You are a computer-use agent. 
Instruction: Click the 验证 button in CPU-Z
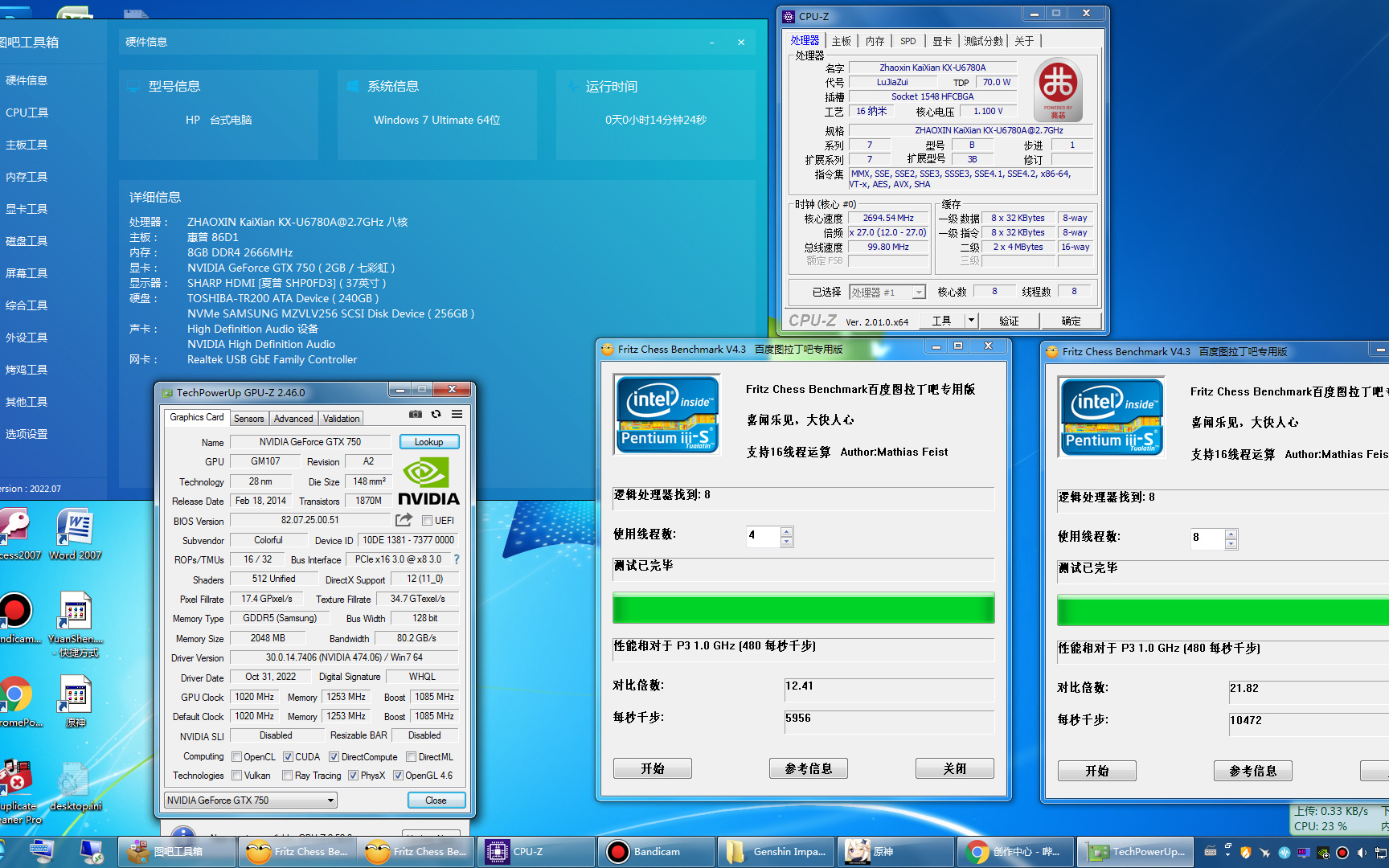[x=1009, y=321]
